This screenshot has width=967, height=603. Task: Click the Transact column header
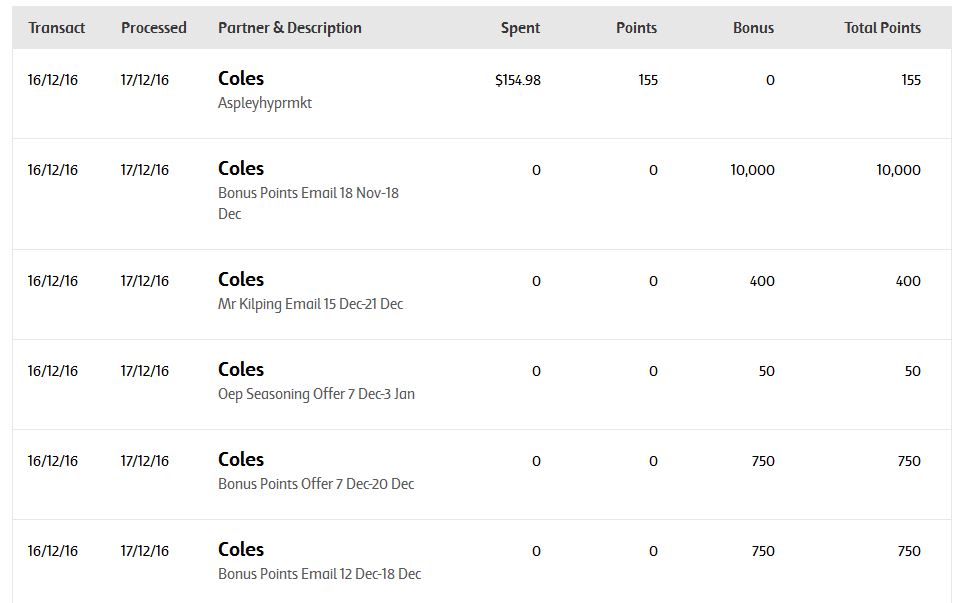(x=57, y=28)
